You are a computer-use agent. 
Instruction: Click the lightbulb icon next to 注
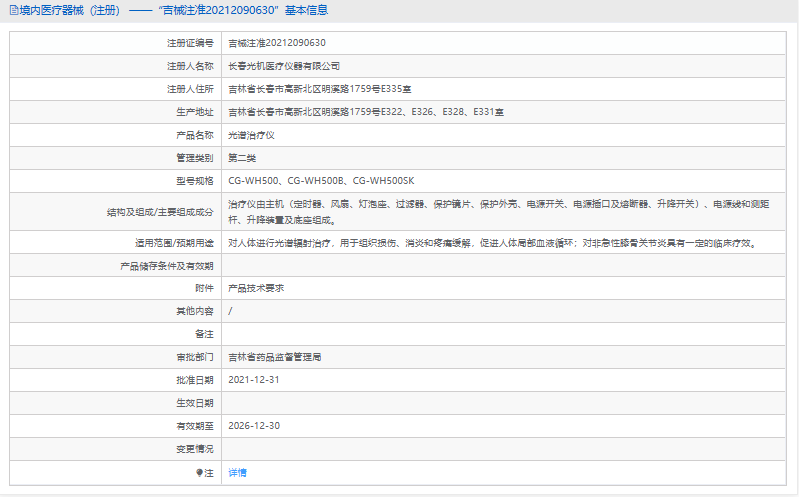pyautogui.click(x=199, y=473)
